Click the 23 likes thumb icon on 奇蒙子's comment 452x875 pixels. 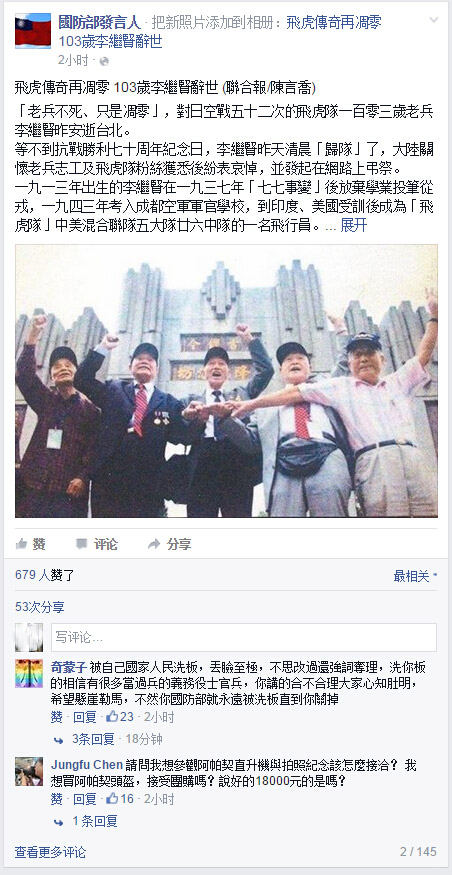(112, 717)
